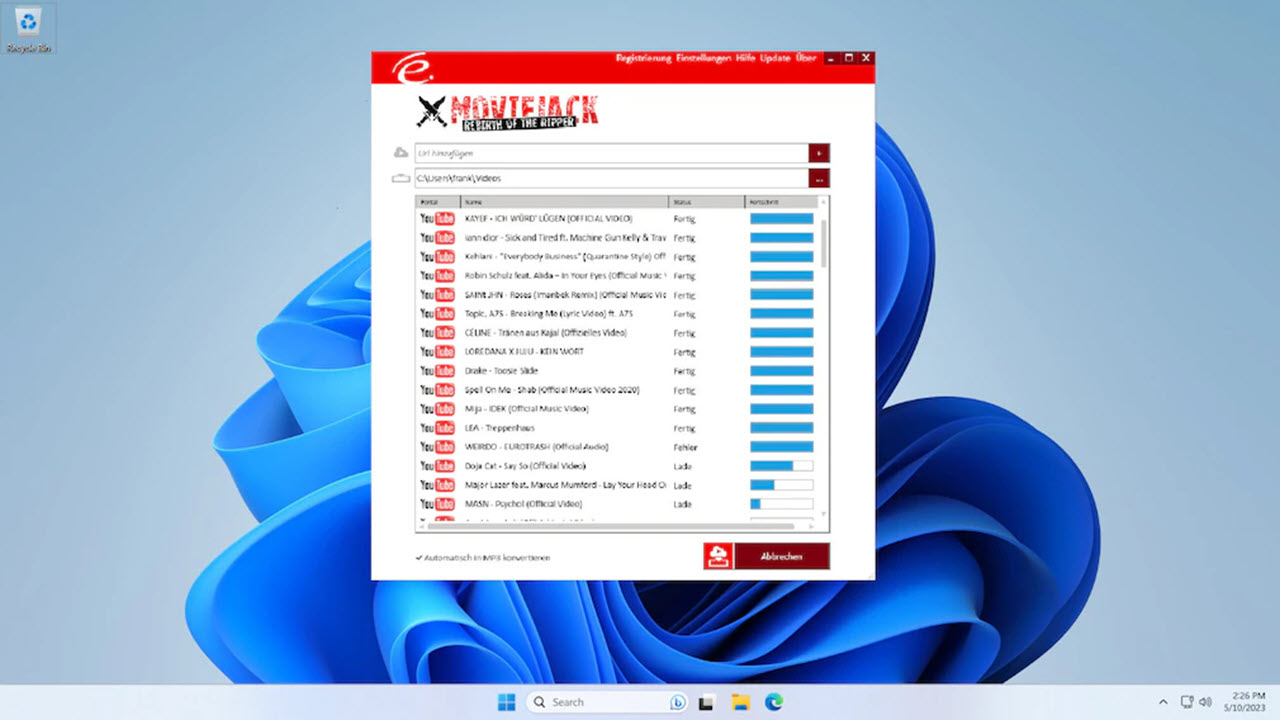Open the Task View taskbar icon

pos(706,702)
